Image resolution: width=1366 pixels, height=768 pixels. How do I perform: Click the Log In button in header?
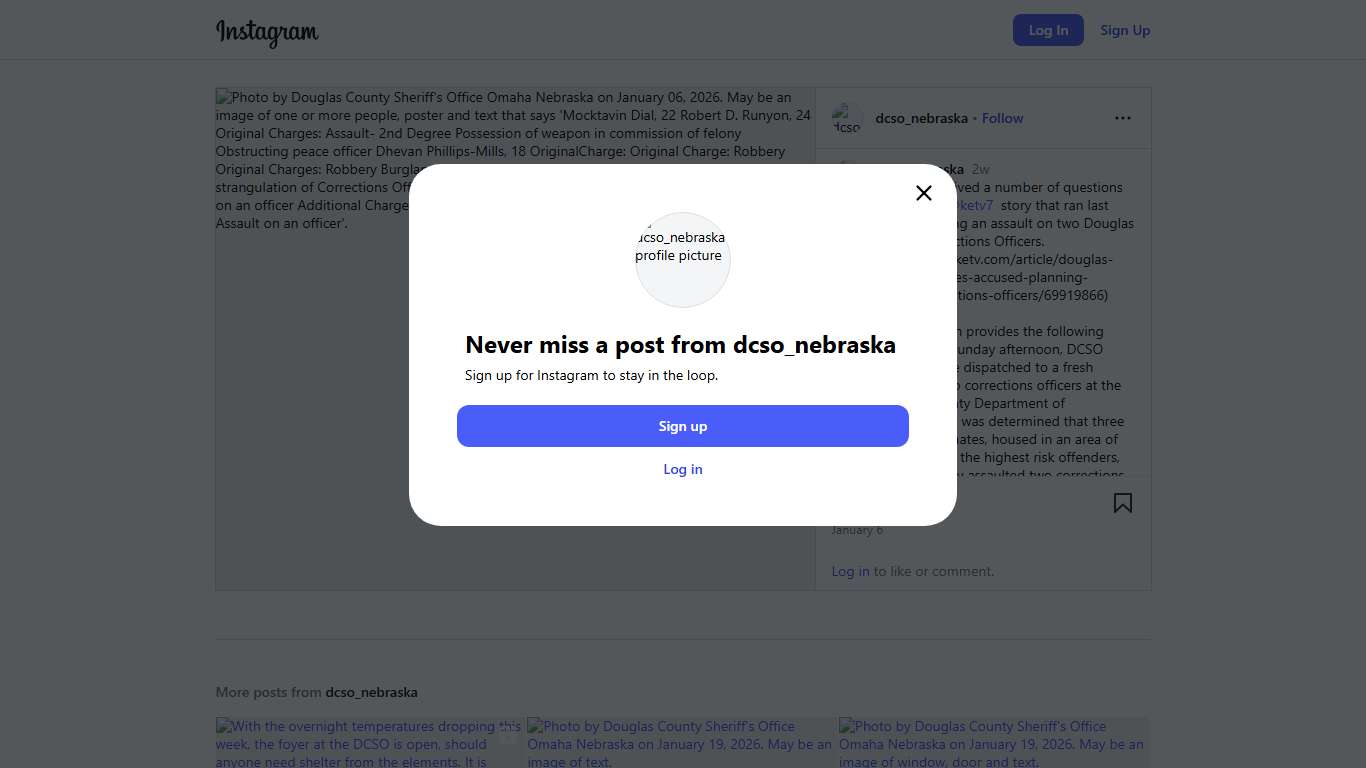coord(1048,30)
